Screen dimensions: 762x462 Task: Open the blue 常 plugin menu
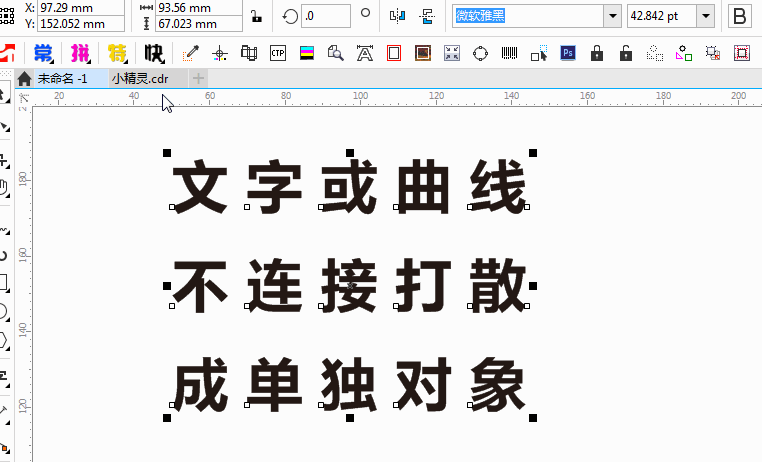tap(43, 53)
